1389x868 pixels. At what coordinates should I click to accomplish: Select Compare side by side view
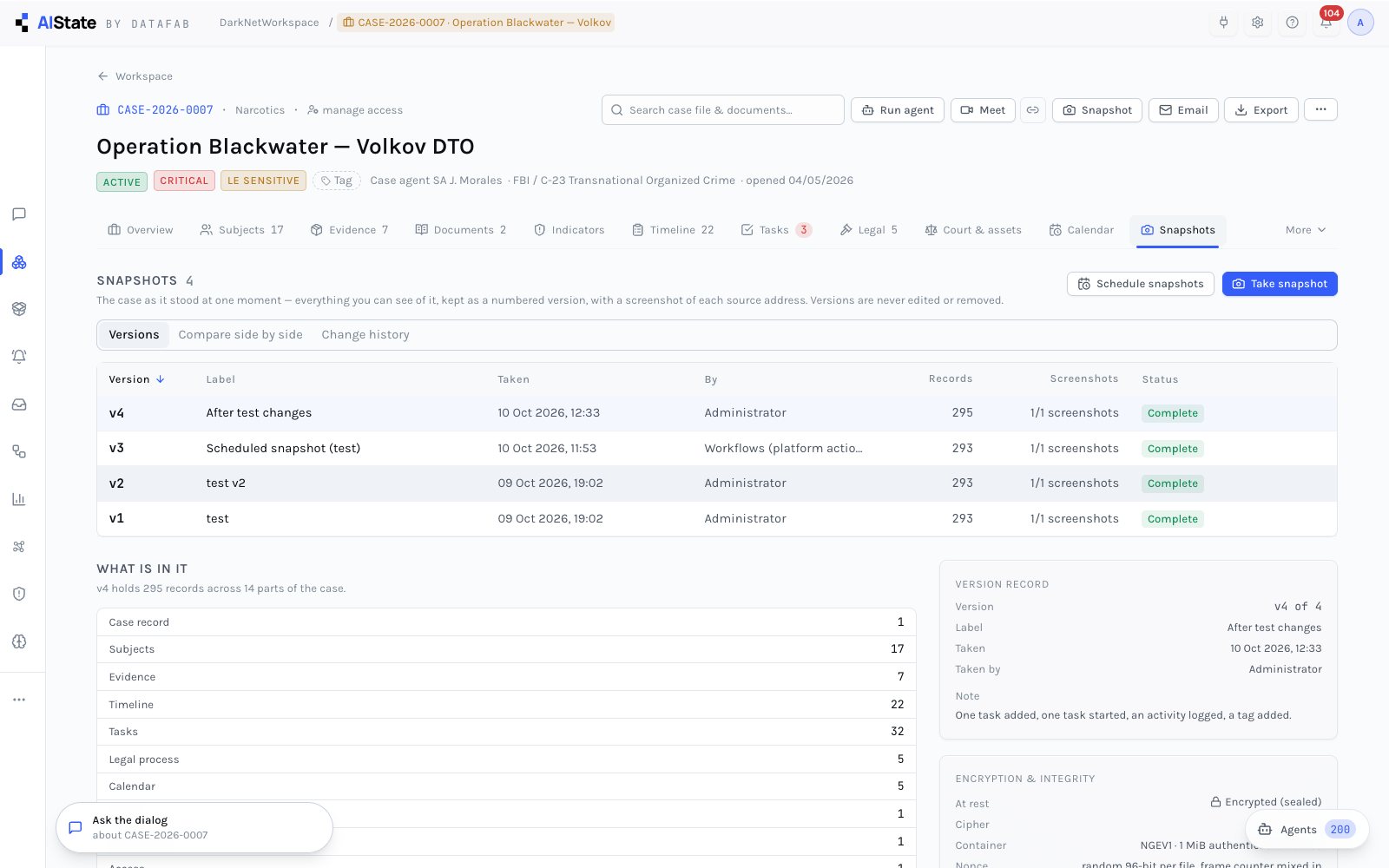tap(240, 335)
